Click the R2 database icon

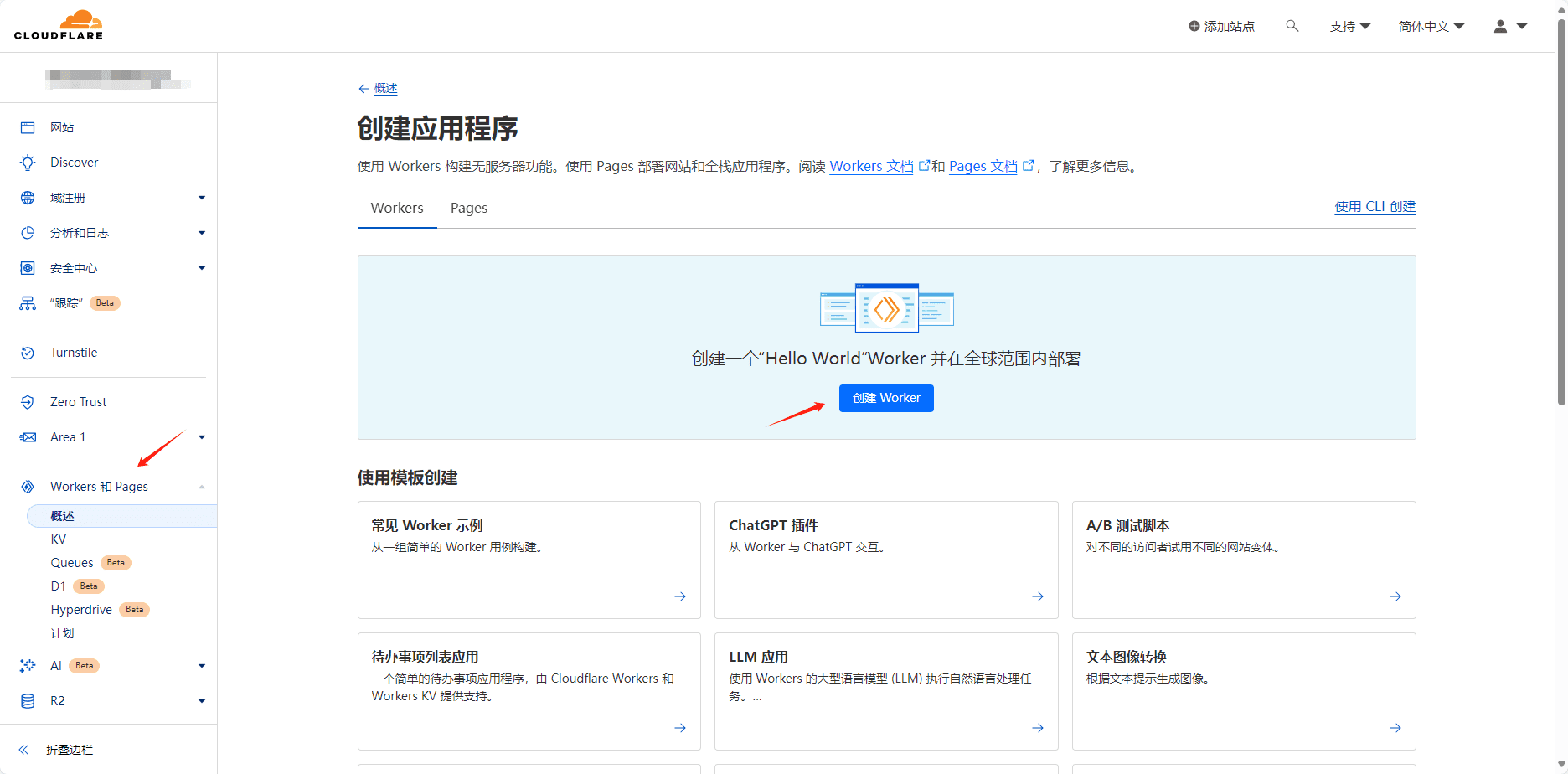click(x=28, y=701)
